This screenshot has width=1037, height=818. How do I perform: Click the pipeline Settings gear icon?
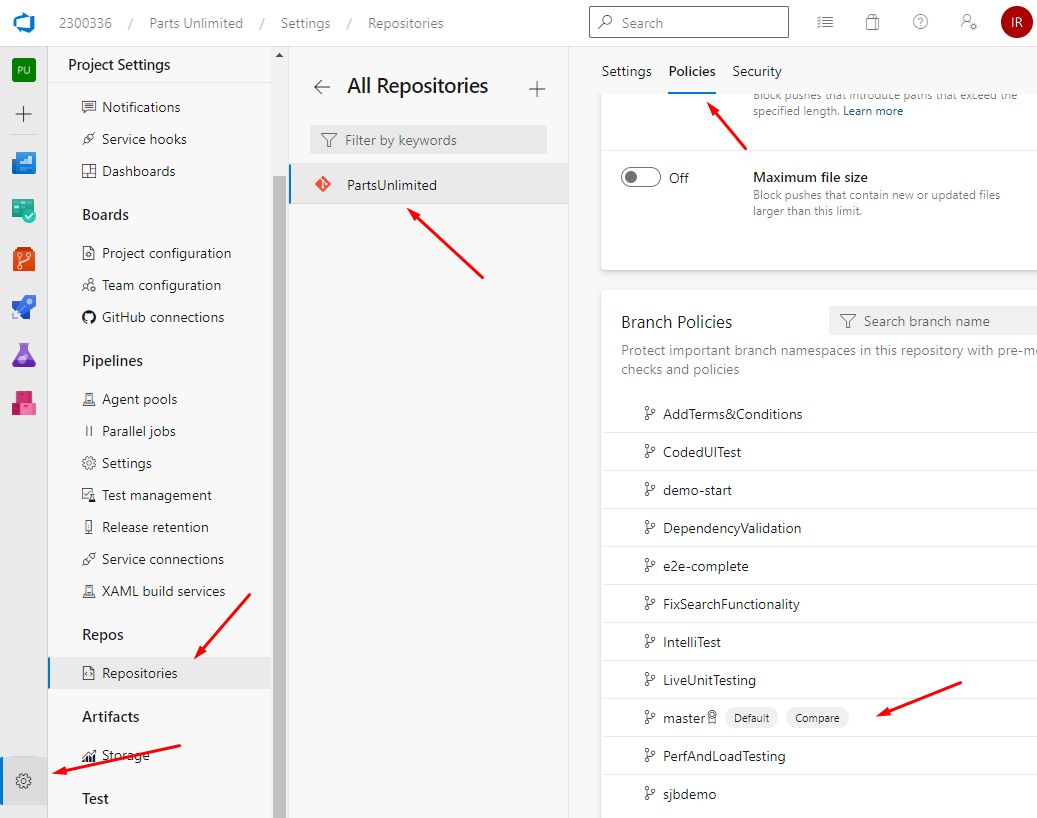pos(89,464)
